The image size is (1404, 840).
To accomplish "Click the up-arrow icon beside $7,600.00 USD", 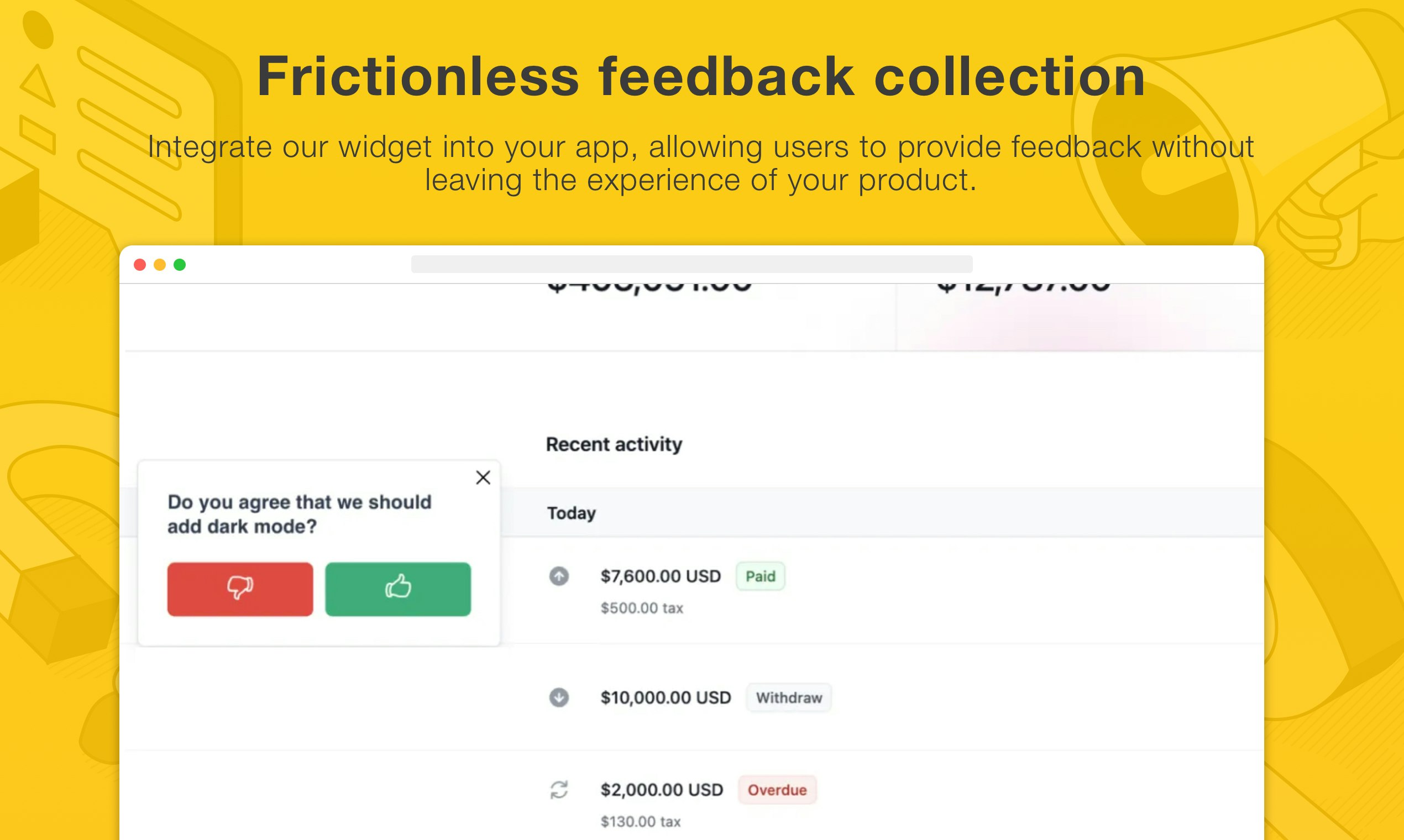I will pyautogui.click(x=559, y=576).
